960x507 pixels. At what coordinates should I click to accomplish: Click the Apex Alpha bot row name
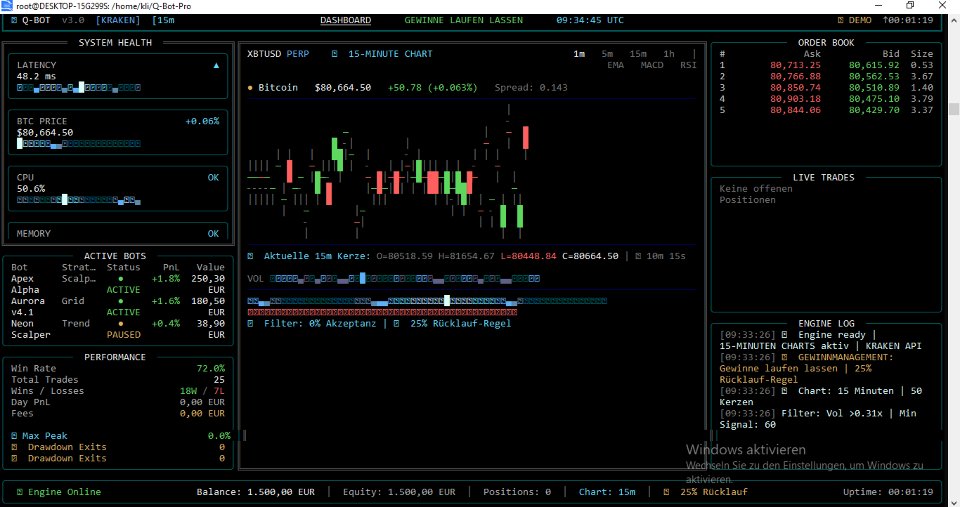pos(24,284)
